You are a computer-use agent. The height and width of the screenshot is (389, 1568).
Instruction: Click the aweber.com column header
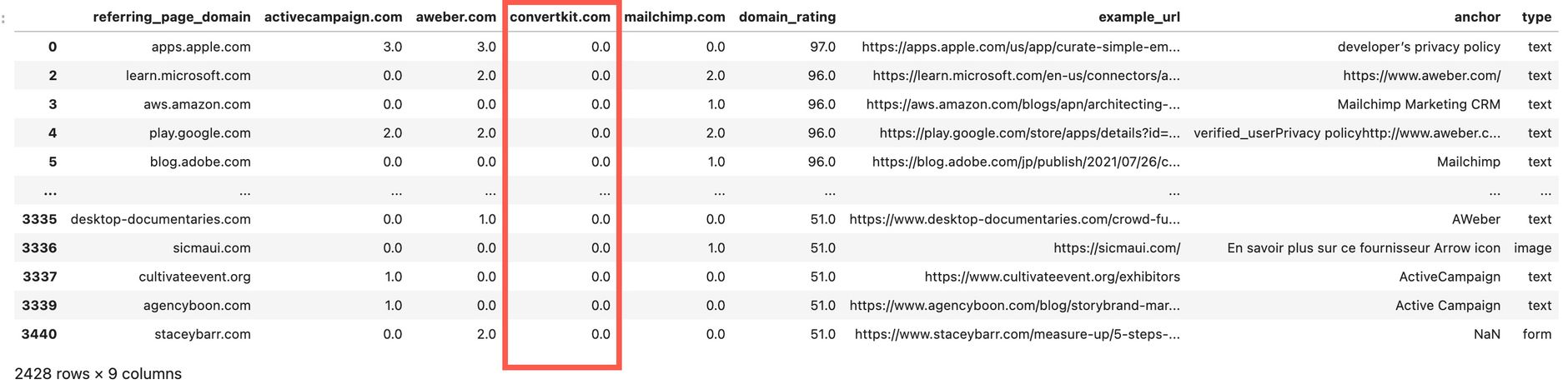click(x=455, y=17)
